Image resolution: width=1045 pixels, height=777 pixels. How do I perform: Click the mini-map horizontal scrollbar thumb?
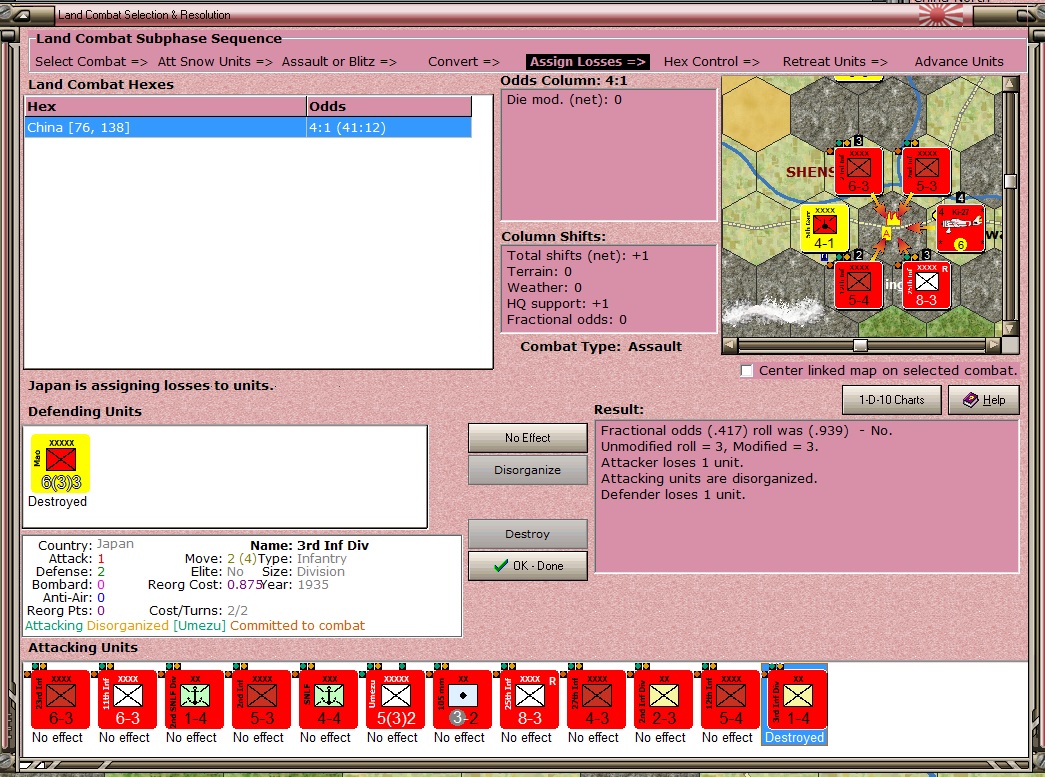click(860, 345)
